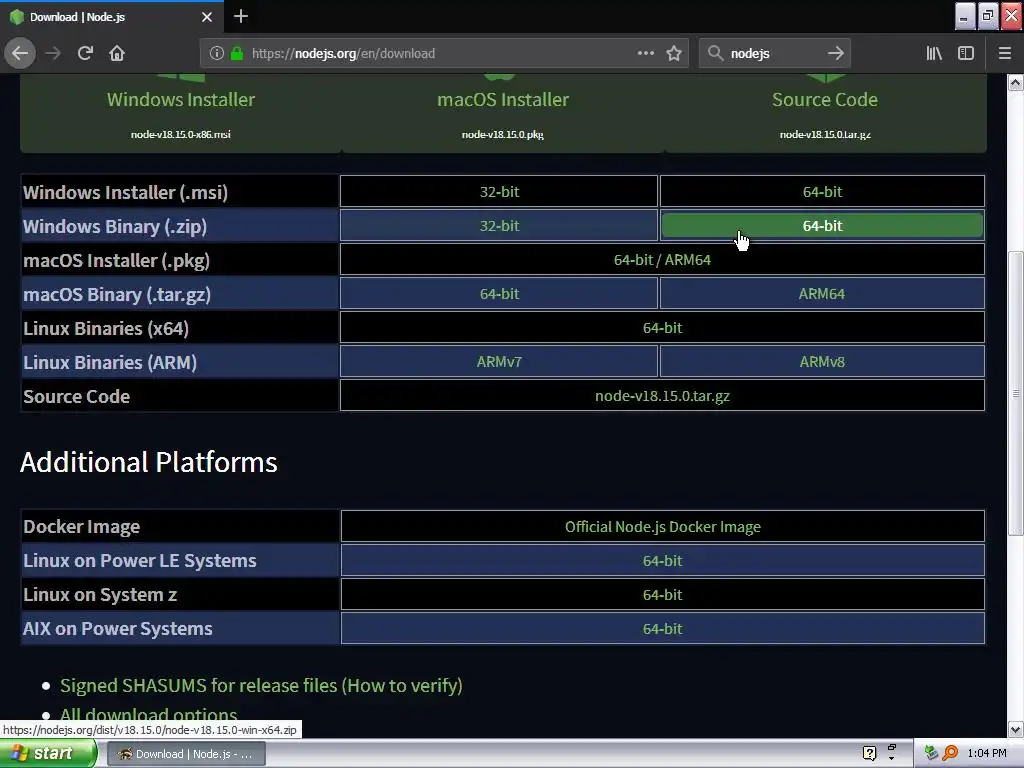Go back with the browser back arrow
This screenshot has width=1024, height=768.
[x=20, y=53]
